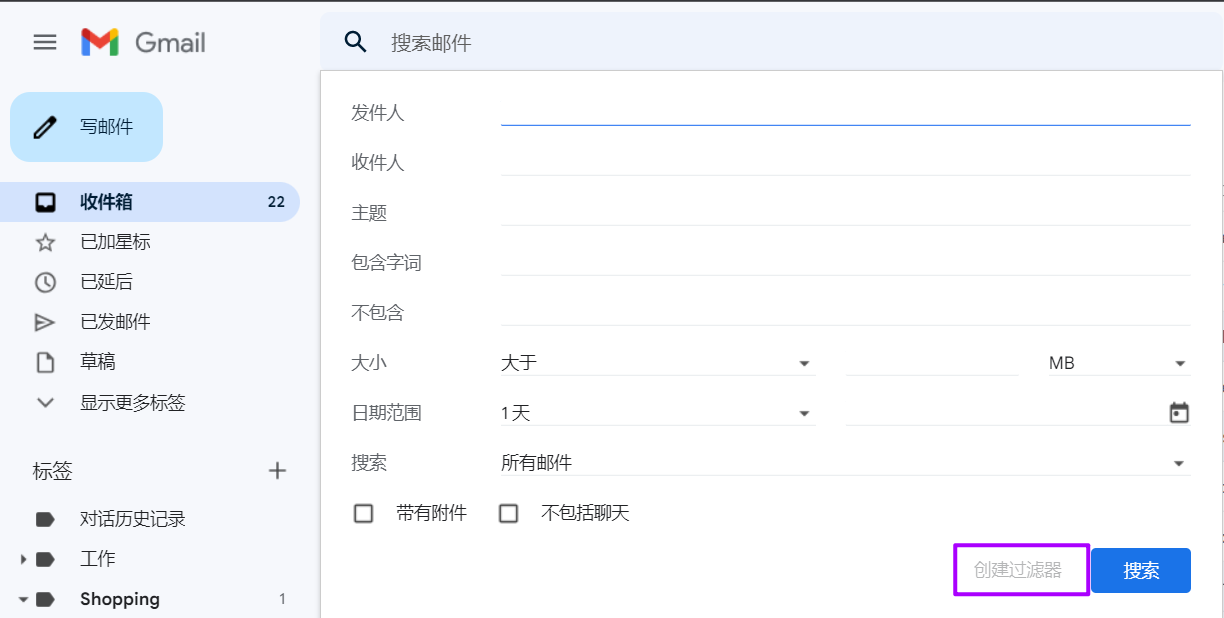Click the Gmail logo

point(143,42)
